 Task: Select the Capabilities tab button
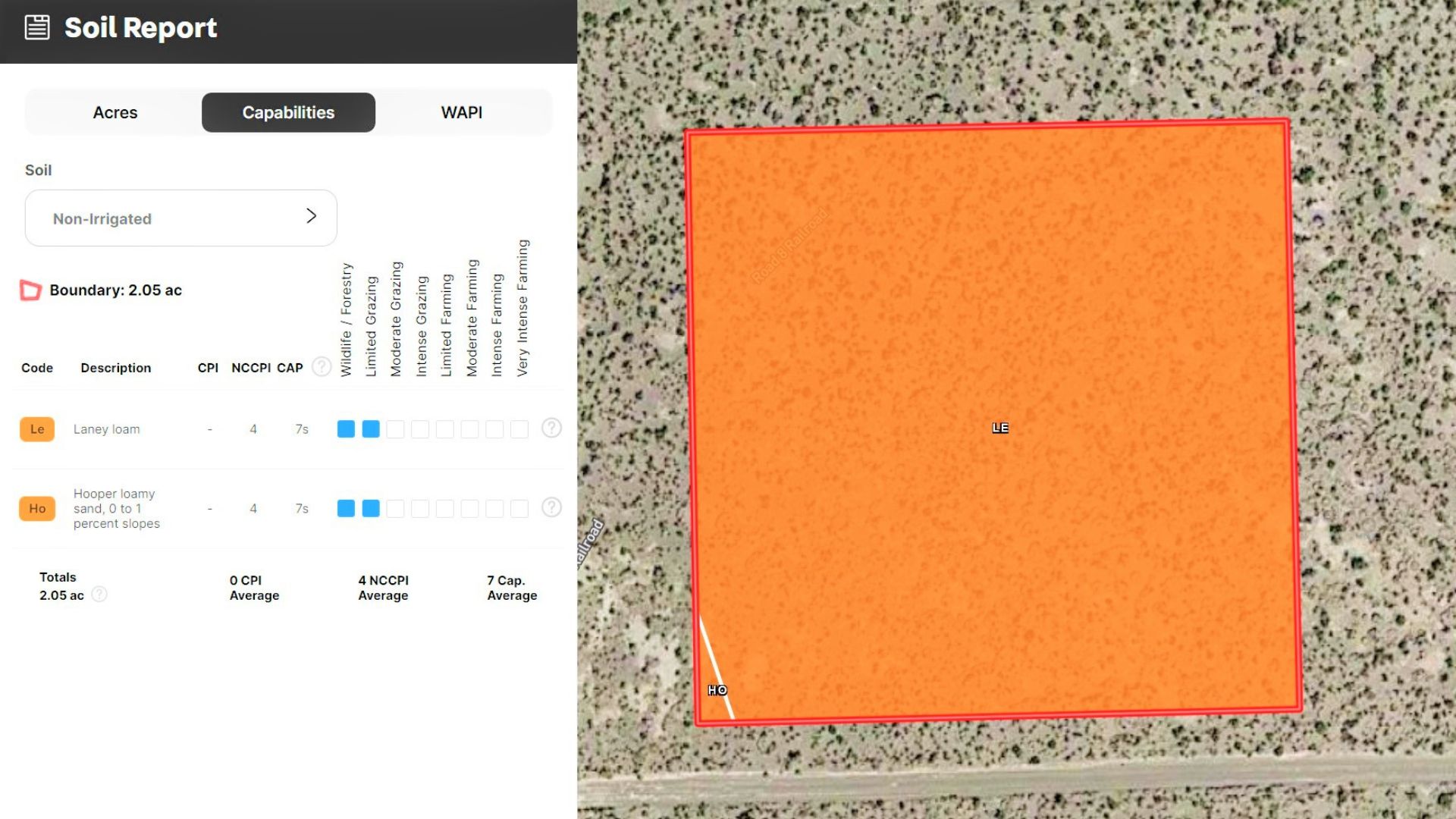coord(288,113)
